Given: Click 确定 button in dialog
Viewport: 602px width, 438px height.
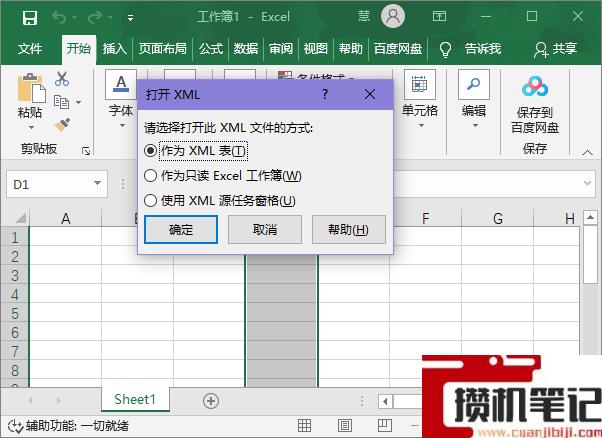Looking at the screenshot, I should 181,230.
